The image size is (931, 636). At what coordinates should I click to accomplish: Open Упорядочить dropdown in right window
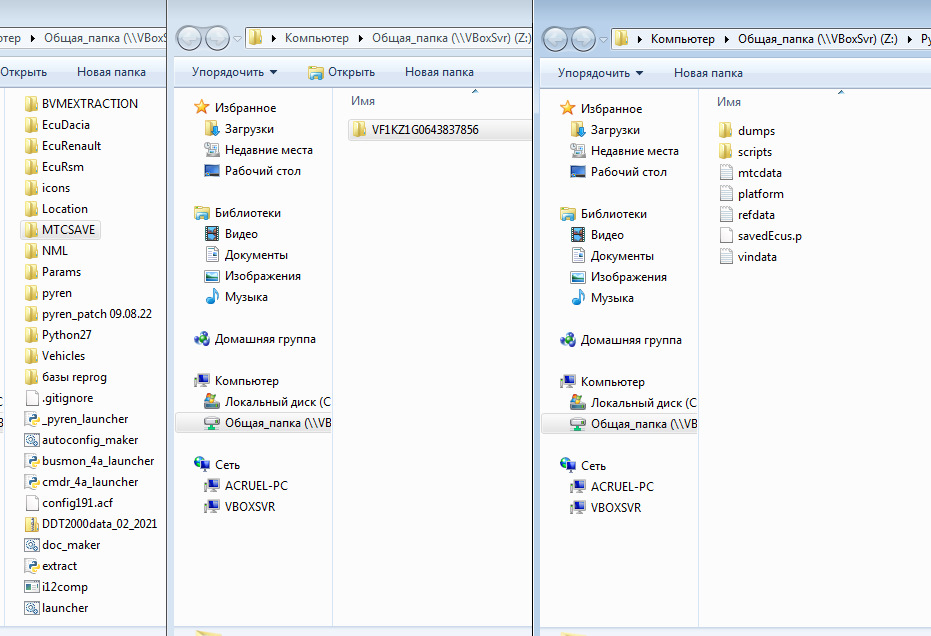click(x=600, y=74)
